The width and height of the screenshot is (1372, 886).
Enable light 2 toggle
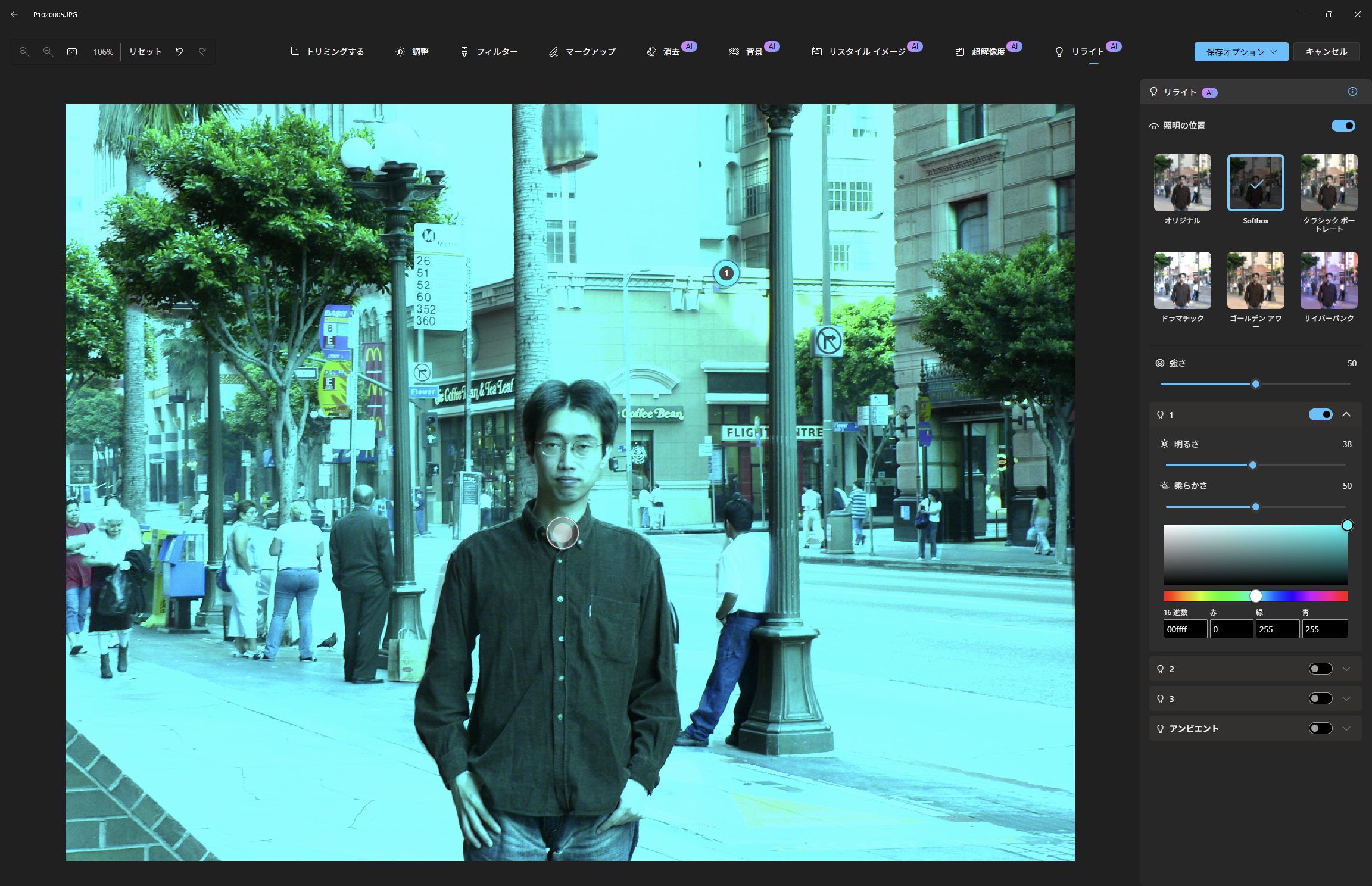click(1320, 669)
